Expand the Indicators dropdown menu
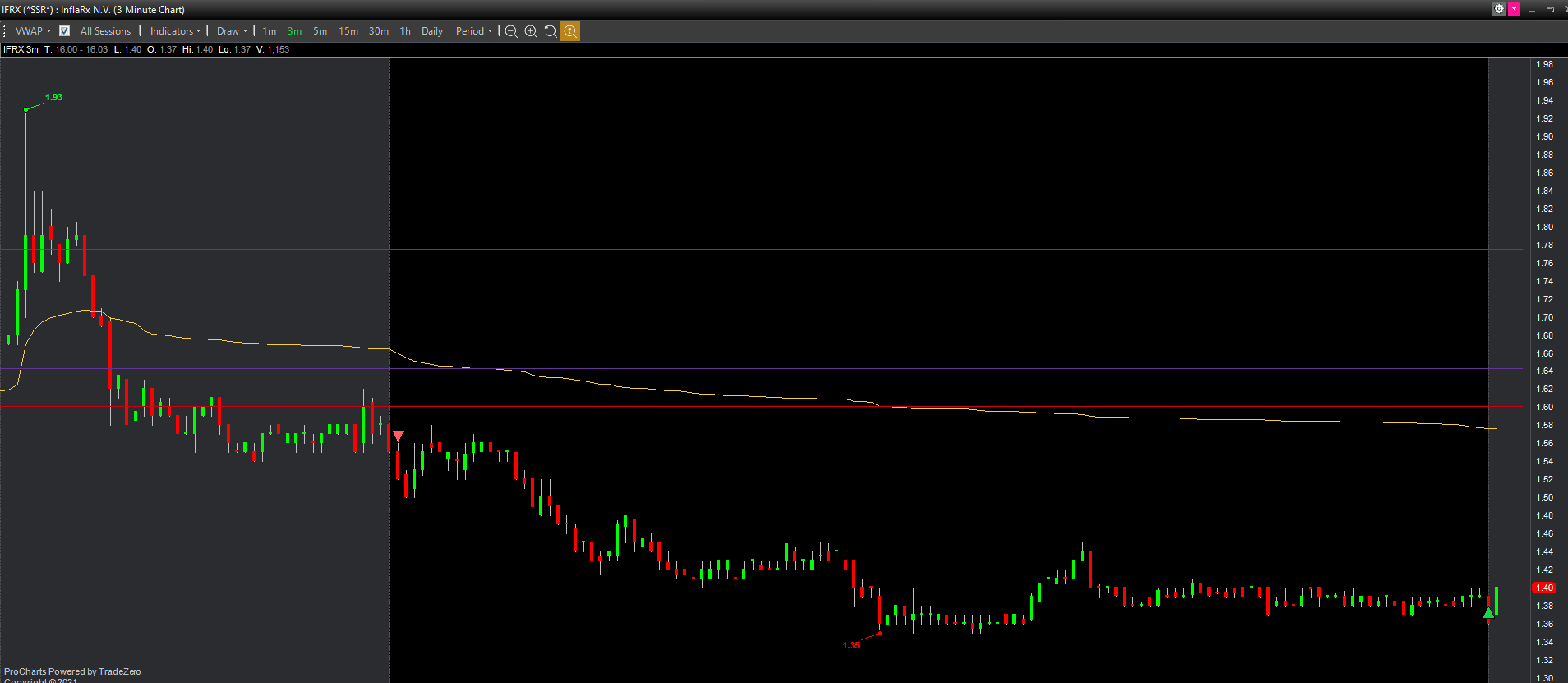 pyautogui.click(x=175, y=31)
